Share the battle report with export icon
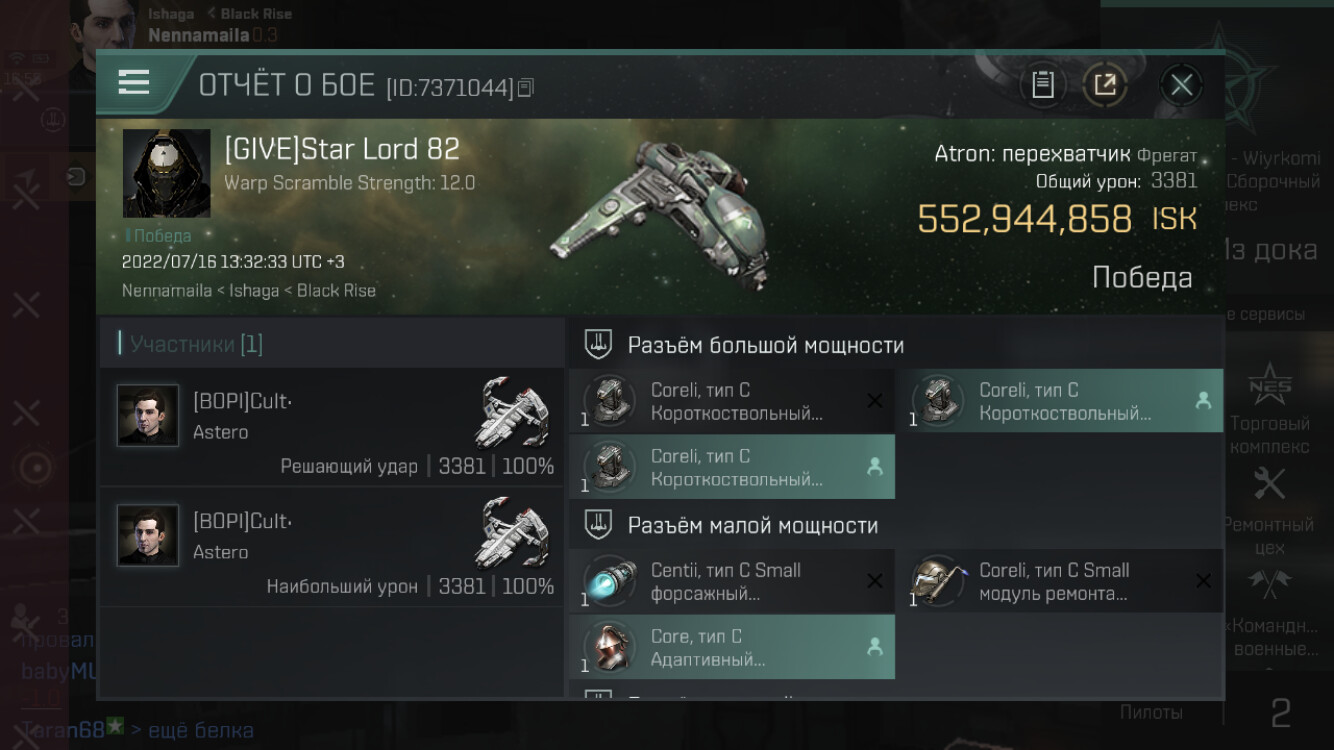Viewport: 1334px width, 750px height. (x=1104, y=85)
